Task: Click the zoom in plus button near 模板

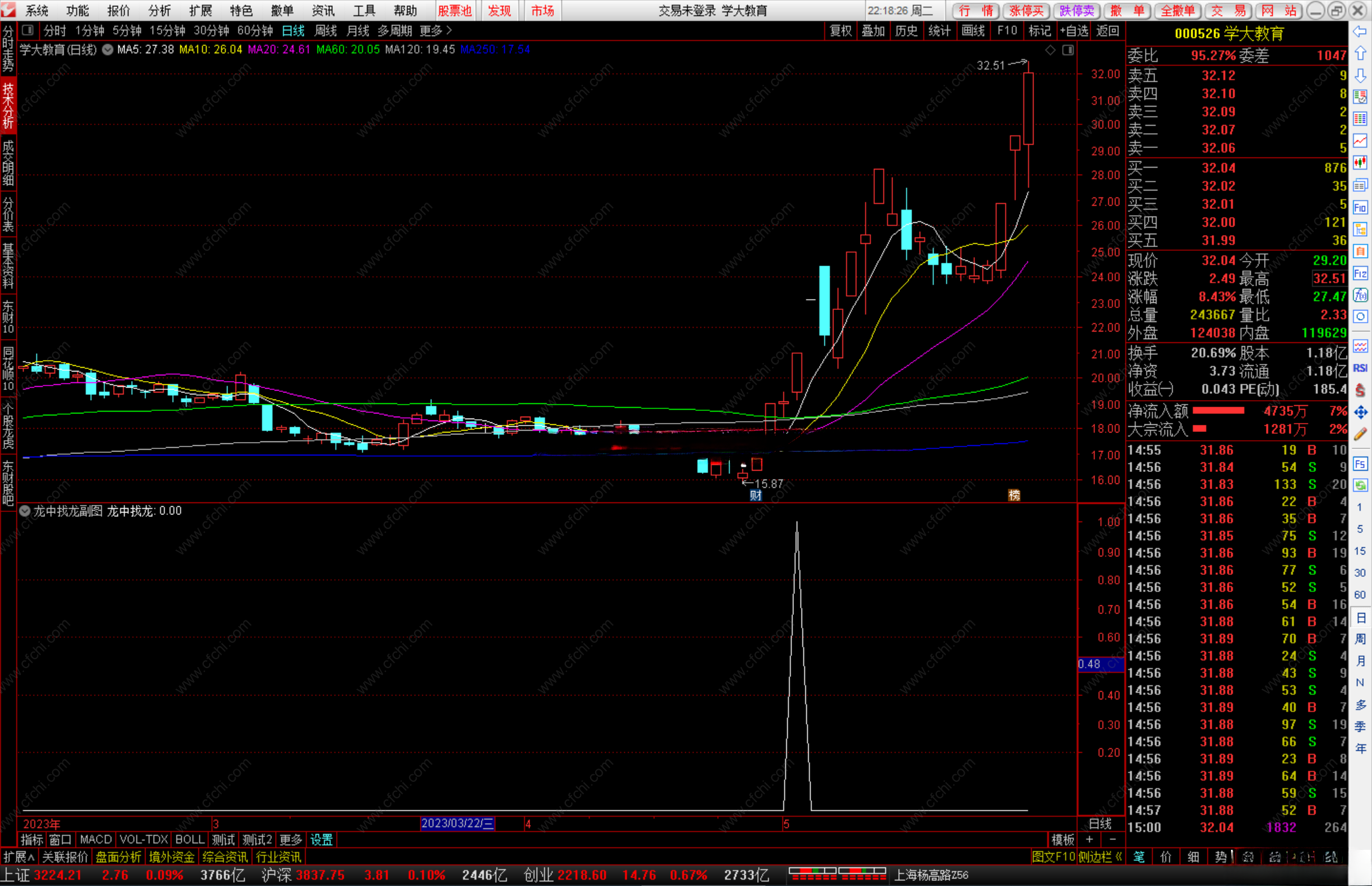Action: tap(1089, 839)
